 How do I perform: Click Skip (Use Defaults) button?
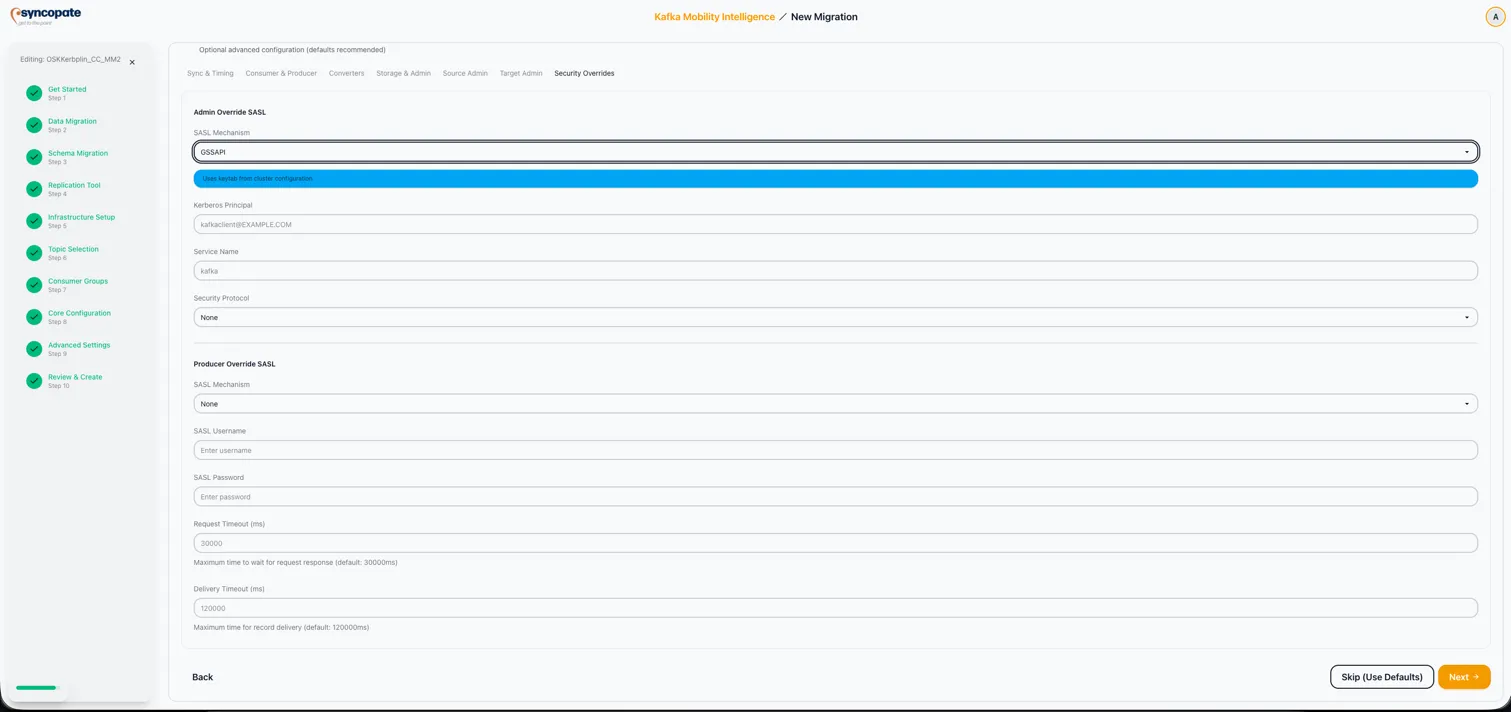pos(1381,677)
